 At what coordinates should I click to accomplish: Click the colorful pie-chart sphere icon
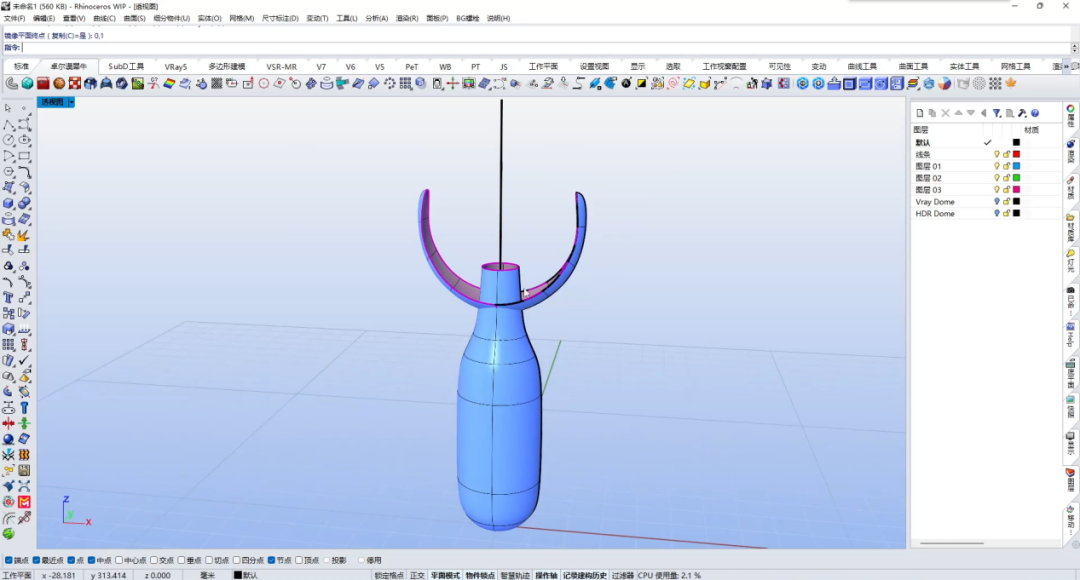[x=944, y=83]
